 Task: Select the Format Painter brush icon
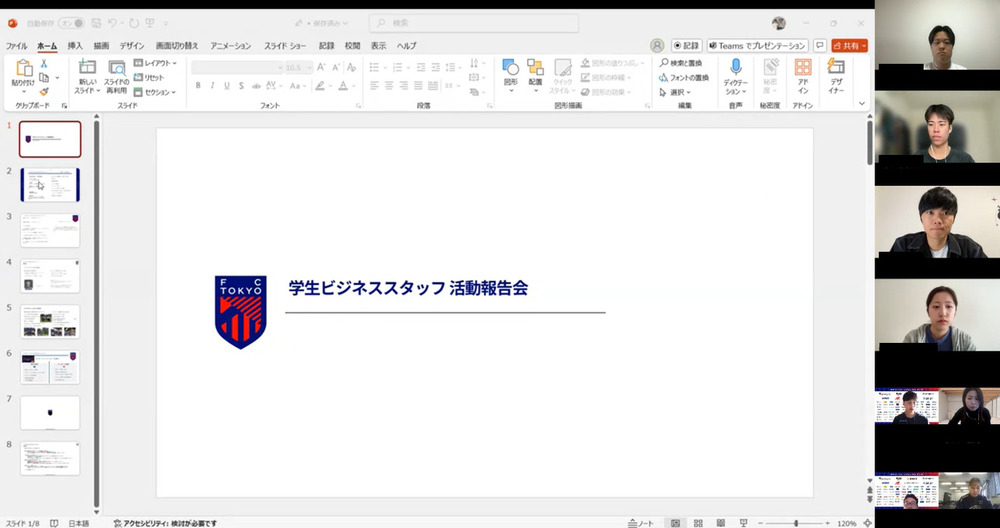44,92
